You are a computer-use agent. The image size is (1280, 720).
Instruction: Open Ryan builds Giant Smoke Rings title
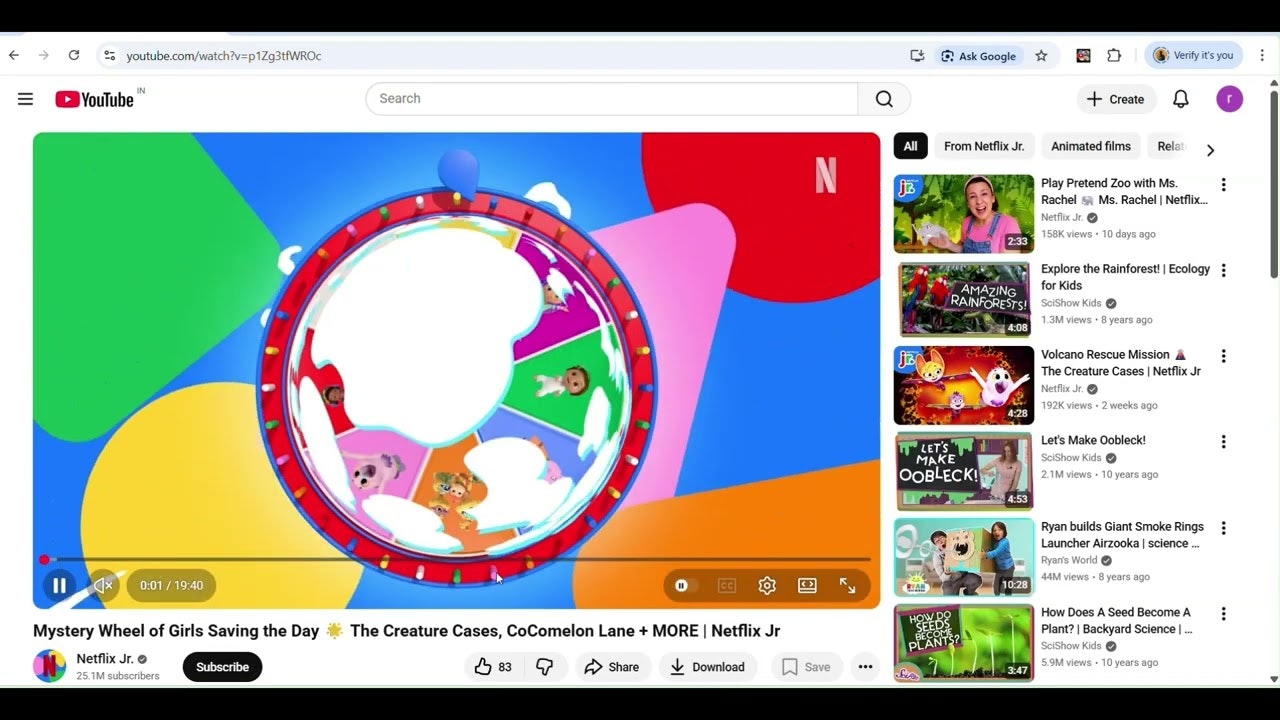[x=1122, y=535]
